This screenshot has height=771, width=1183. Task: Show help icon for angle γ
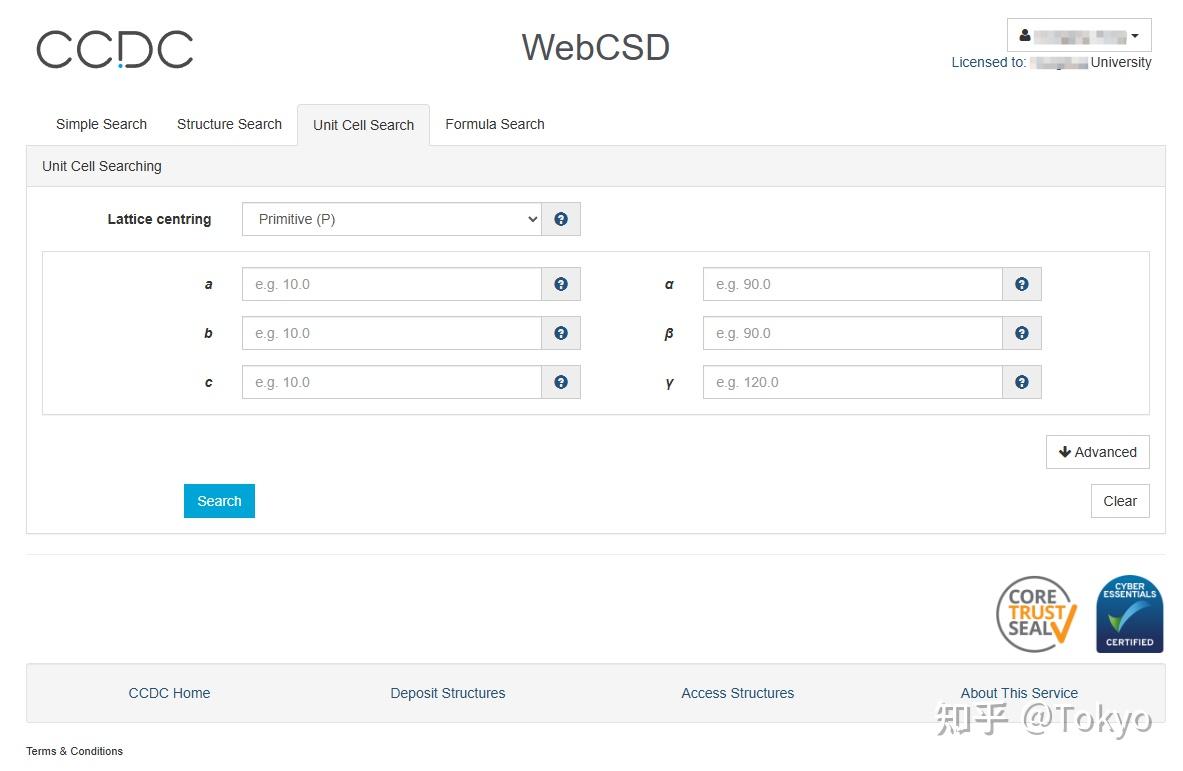click(1022, 382)
